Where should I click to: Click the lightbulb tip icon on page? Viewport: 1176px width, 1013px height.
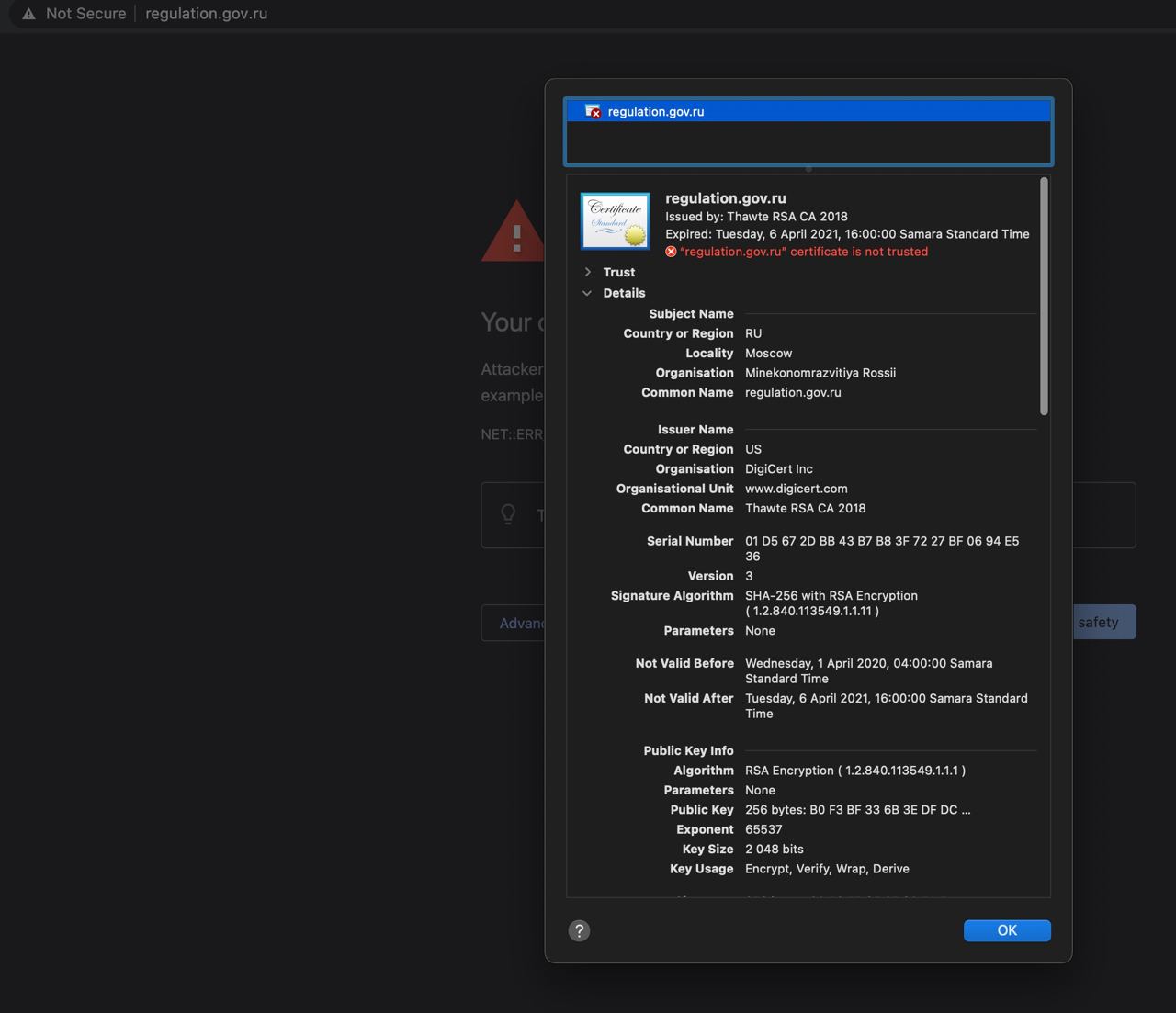(508, 514)
